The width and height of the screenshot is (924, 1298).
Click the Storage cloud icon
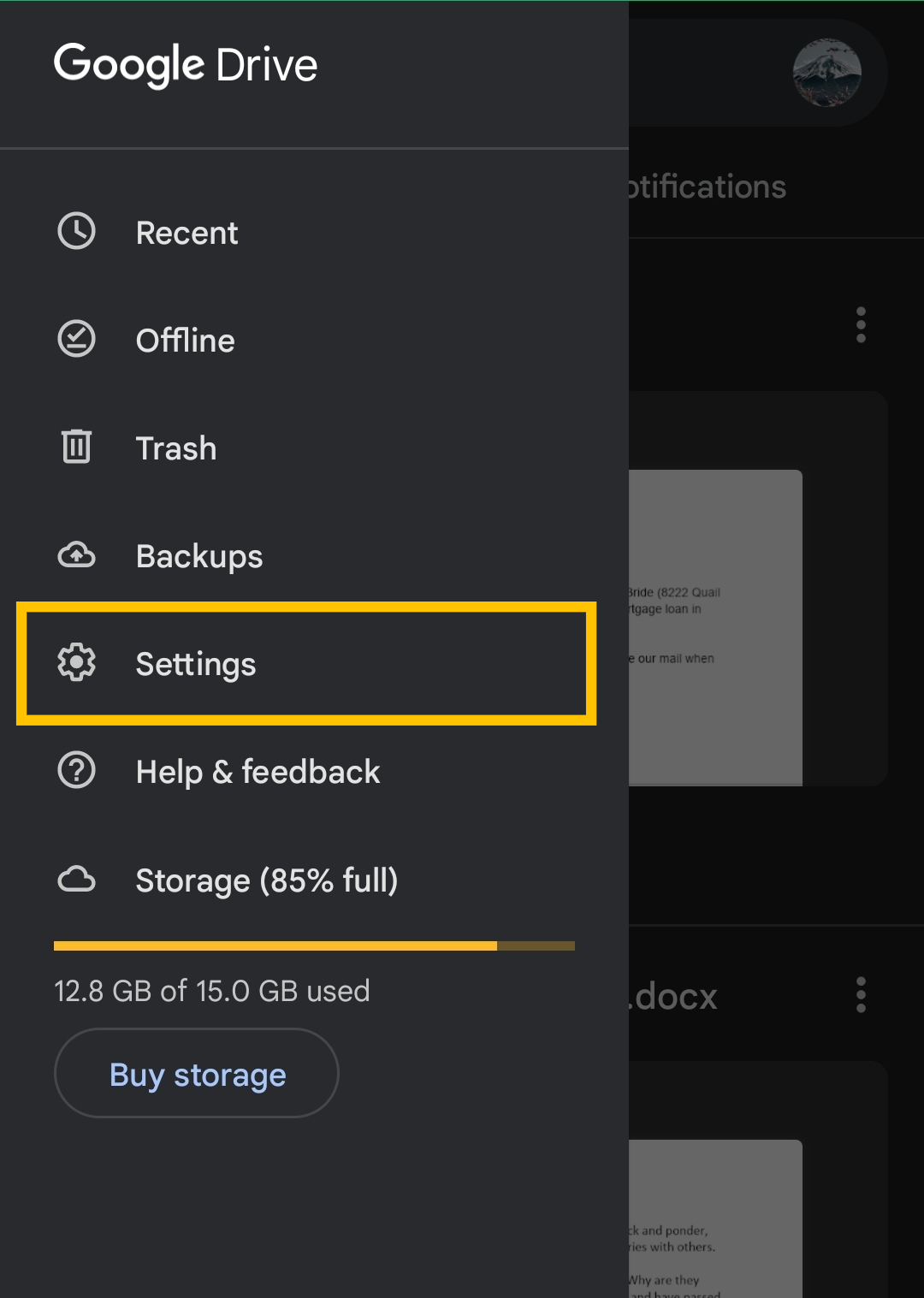click(77, 880)
